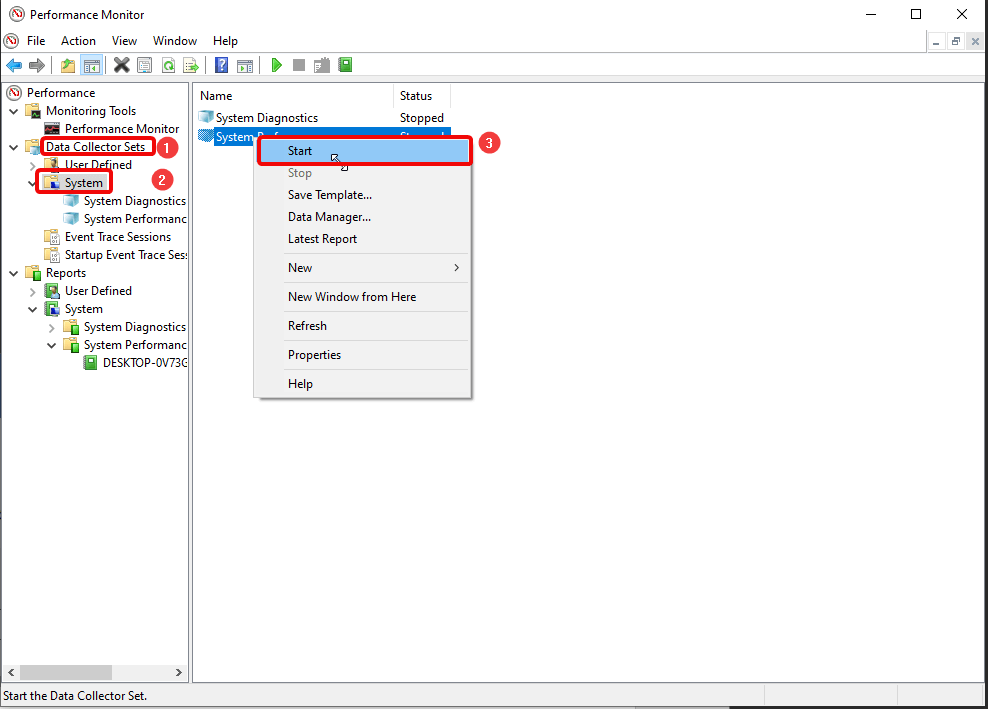The image size is (988, 709).
Task: Toggle the Export List toolbar icon
Action: [192, 64]
